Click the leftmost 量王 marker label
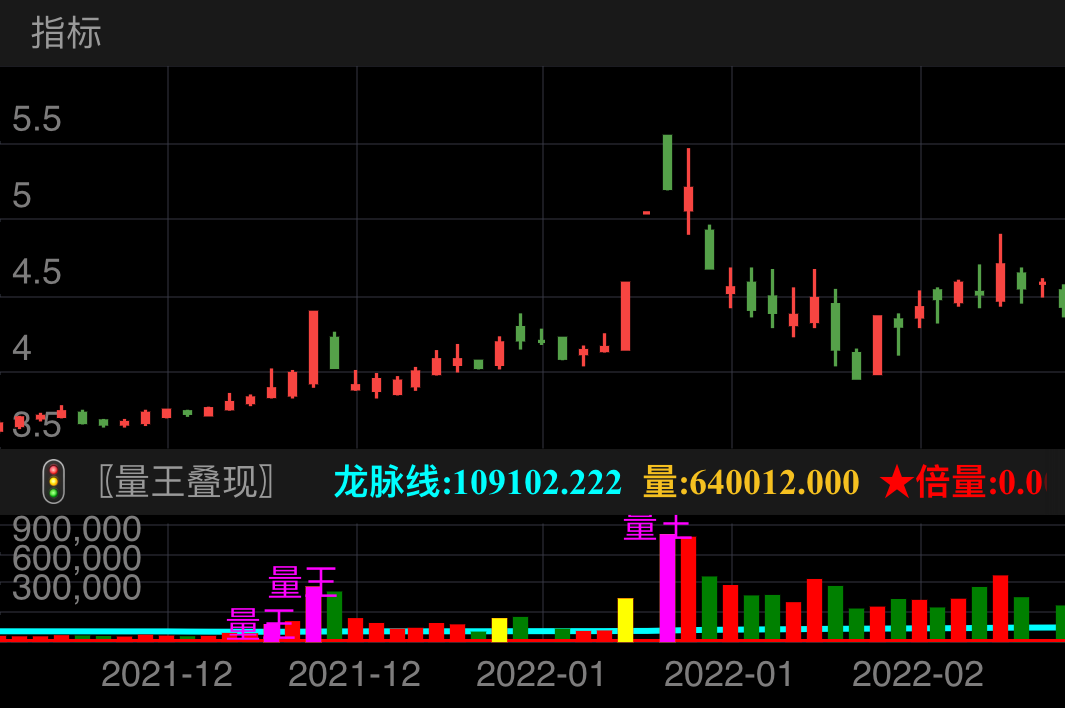Screen dimensions: 1065x708 coord(258,622)
